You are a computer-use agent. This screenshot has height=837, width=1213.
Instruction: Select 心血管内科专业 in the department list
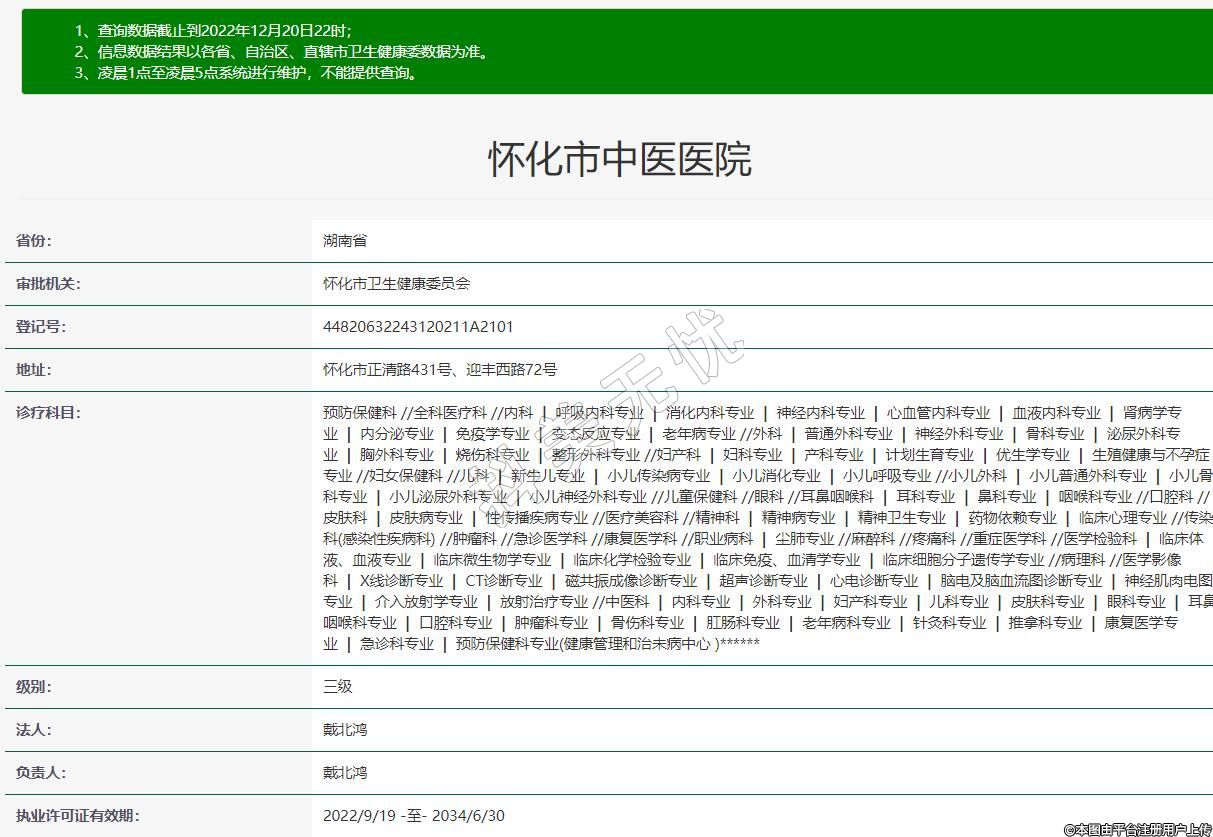(x=938, y=413)
